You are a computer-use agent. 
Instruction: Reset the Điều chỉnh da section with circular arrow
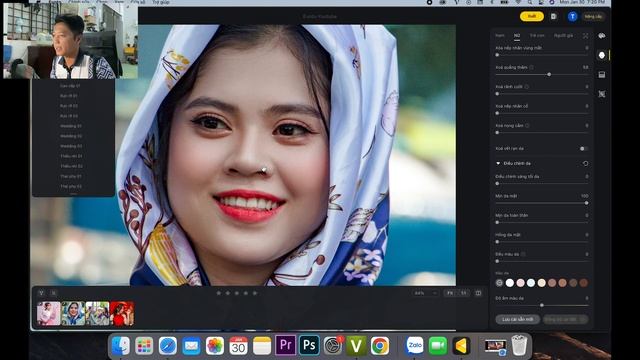(585, 163)
